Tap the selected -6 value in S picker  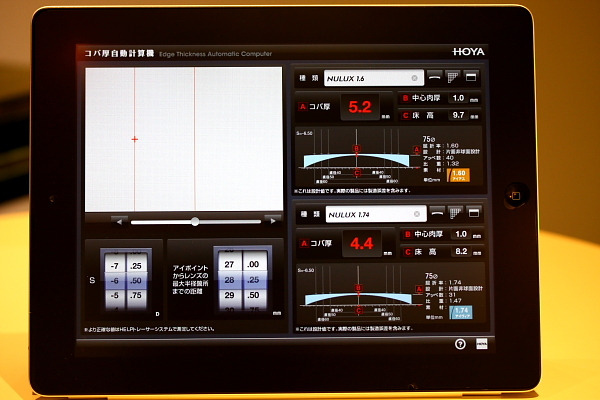(x=115, y=281)
